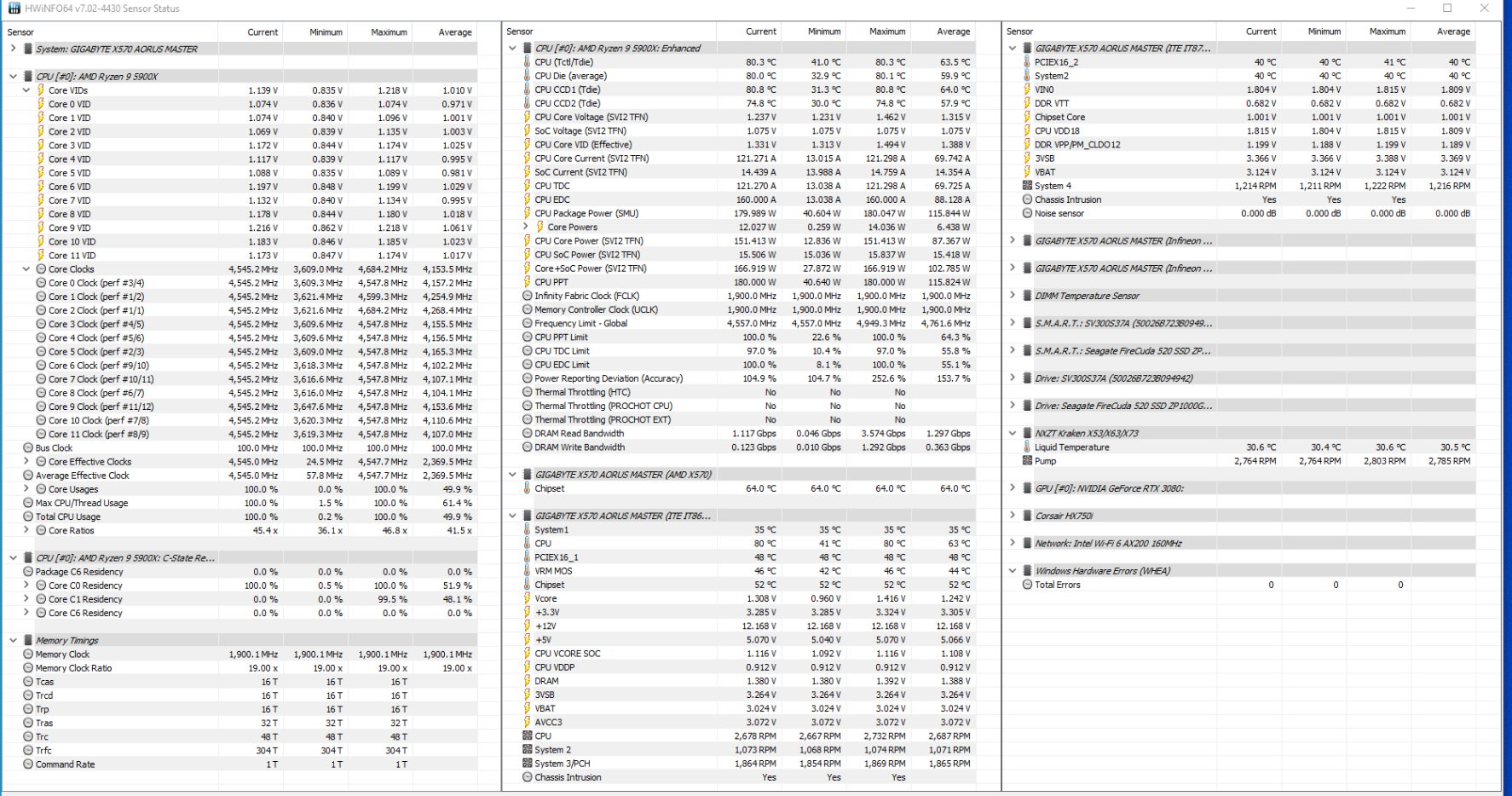Viewport: 1512px width, 796px height.
Task: Select the Core 5 Clock (perf #2/3) label
Action: tap(96, 352)
